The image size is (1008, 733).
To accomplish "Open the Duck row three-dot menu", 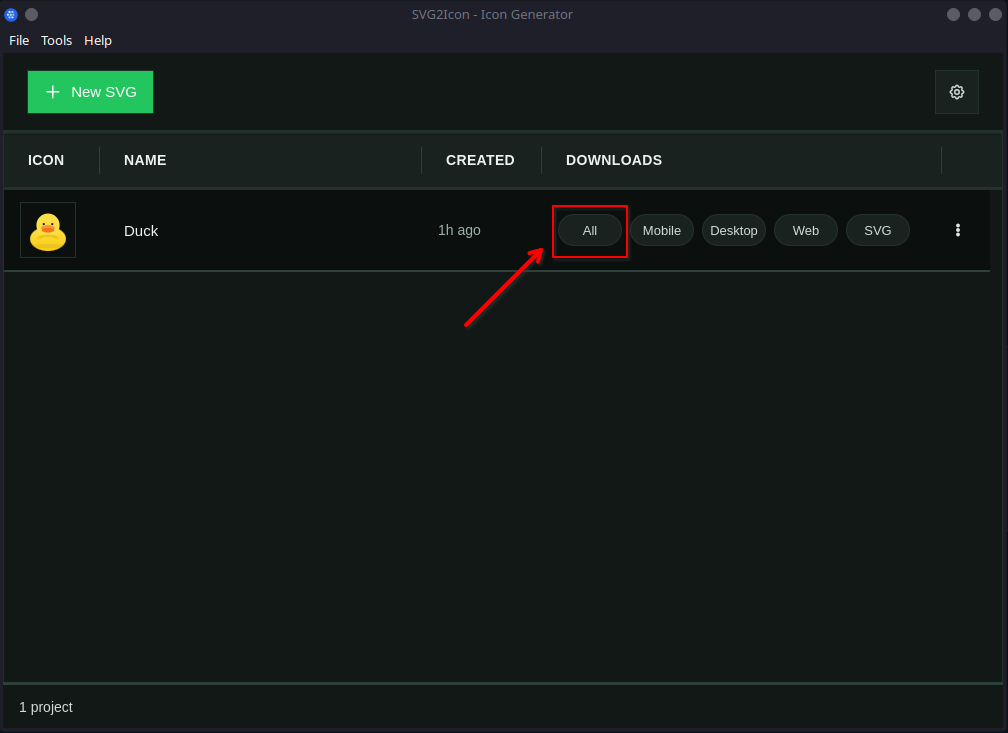I will pyautogui.click(x=957, y=230).
